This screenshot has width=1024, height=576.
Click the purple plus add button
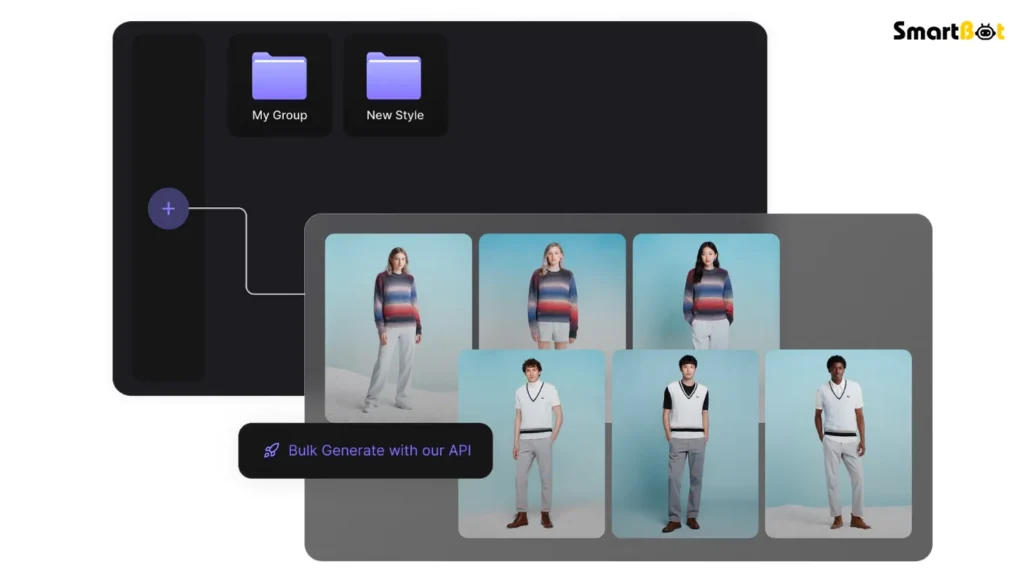168,209
